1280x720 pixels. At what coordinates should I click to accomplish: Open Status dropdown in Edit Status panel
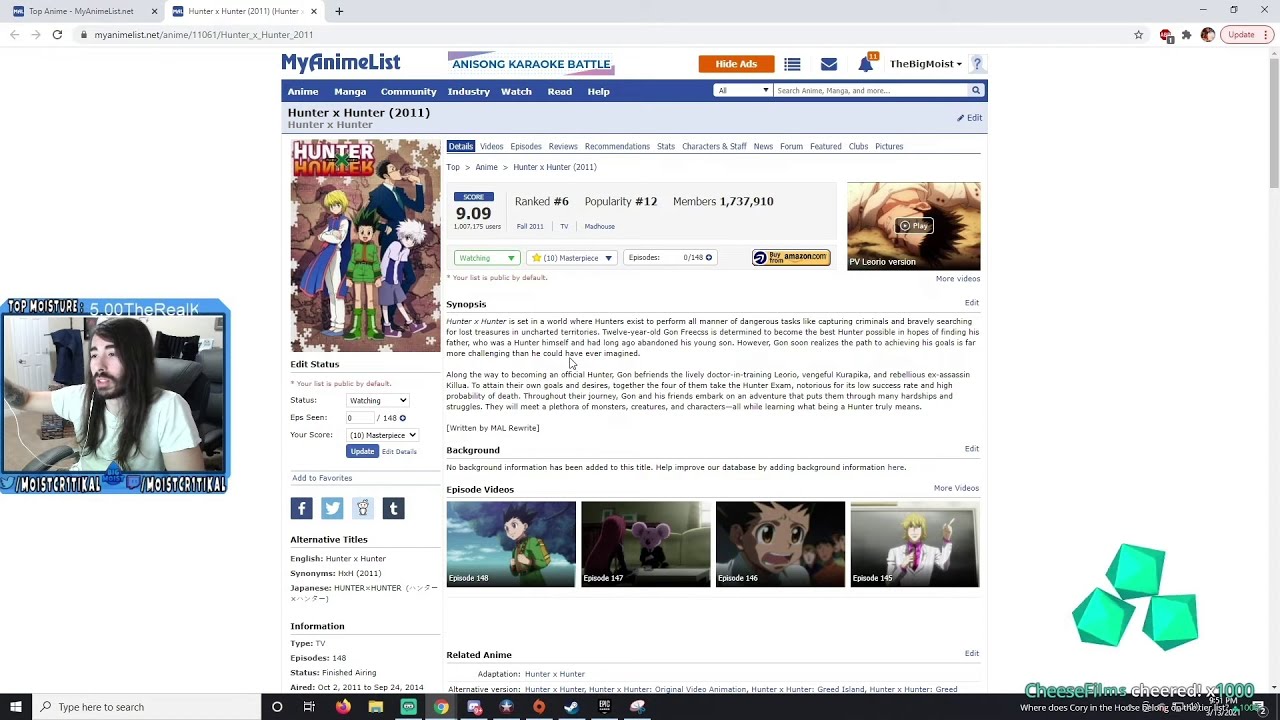tap(377, 400)
